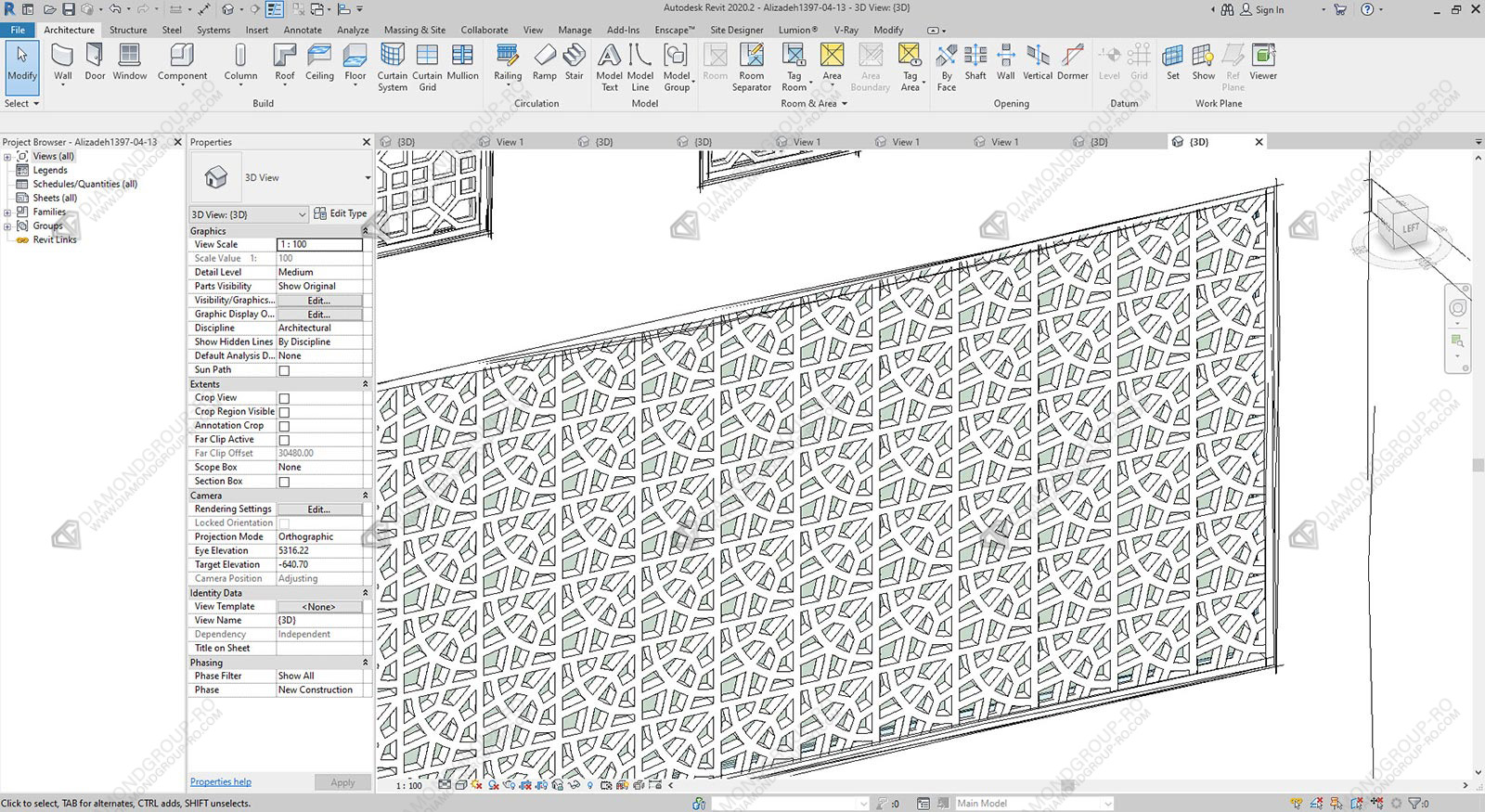The width and height of the screenshot is (1485, 812).
Task: Select the Ramp tool
Action: (x=545, y=63)
